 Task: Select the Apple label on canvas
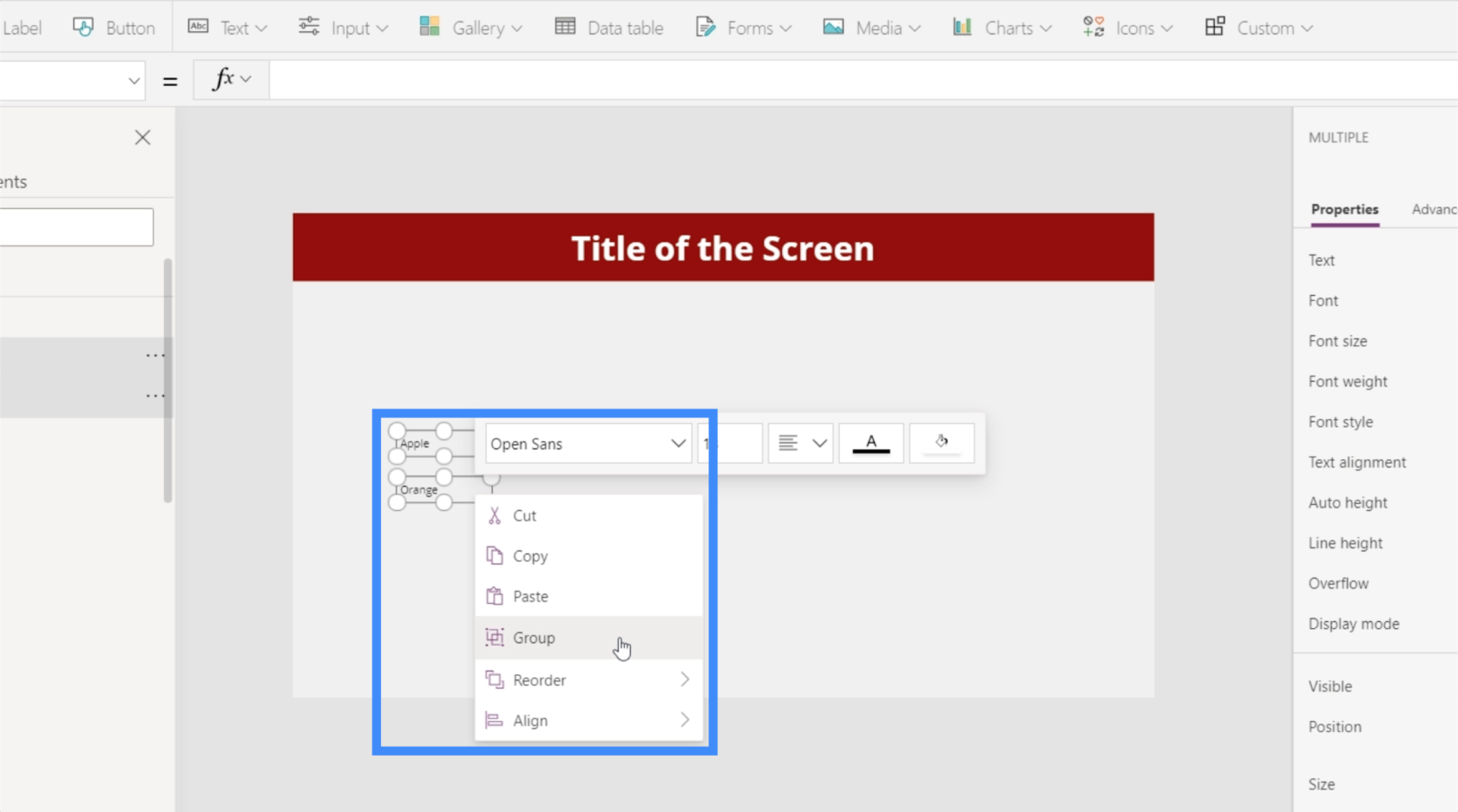(x=415, y=443)
